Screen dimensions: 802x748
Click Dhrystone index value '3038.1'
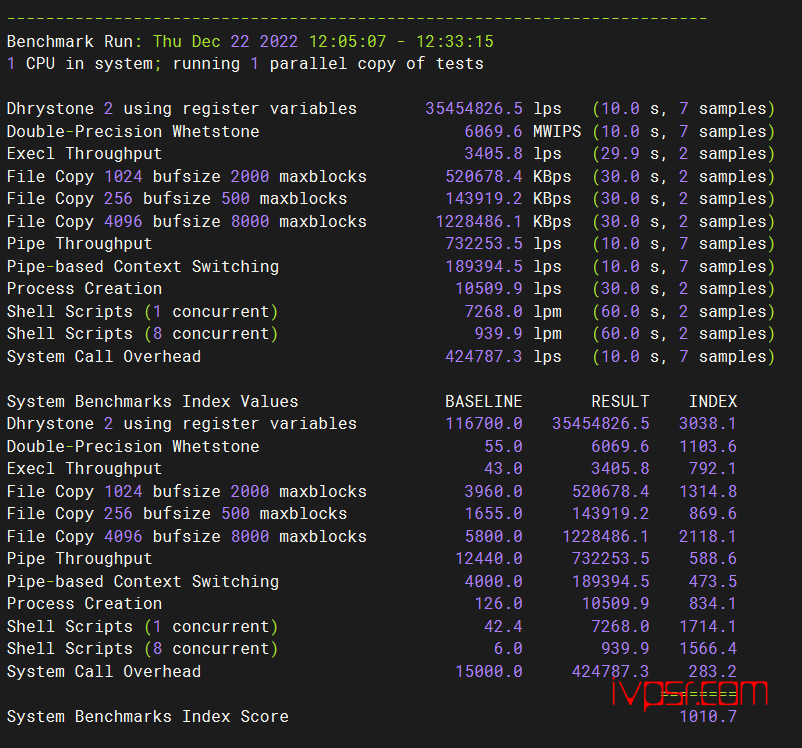point(708,424)
